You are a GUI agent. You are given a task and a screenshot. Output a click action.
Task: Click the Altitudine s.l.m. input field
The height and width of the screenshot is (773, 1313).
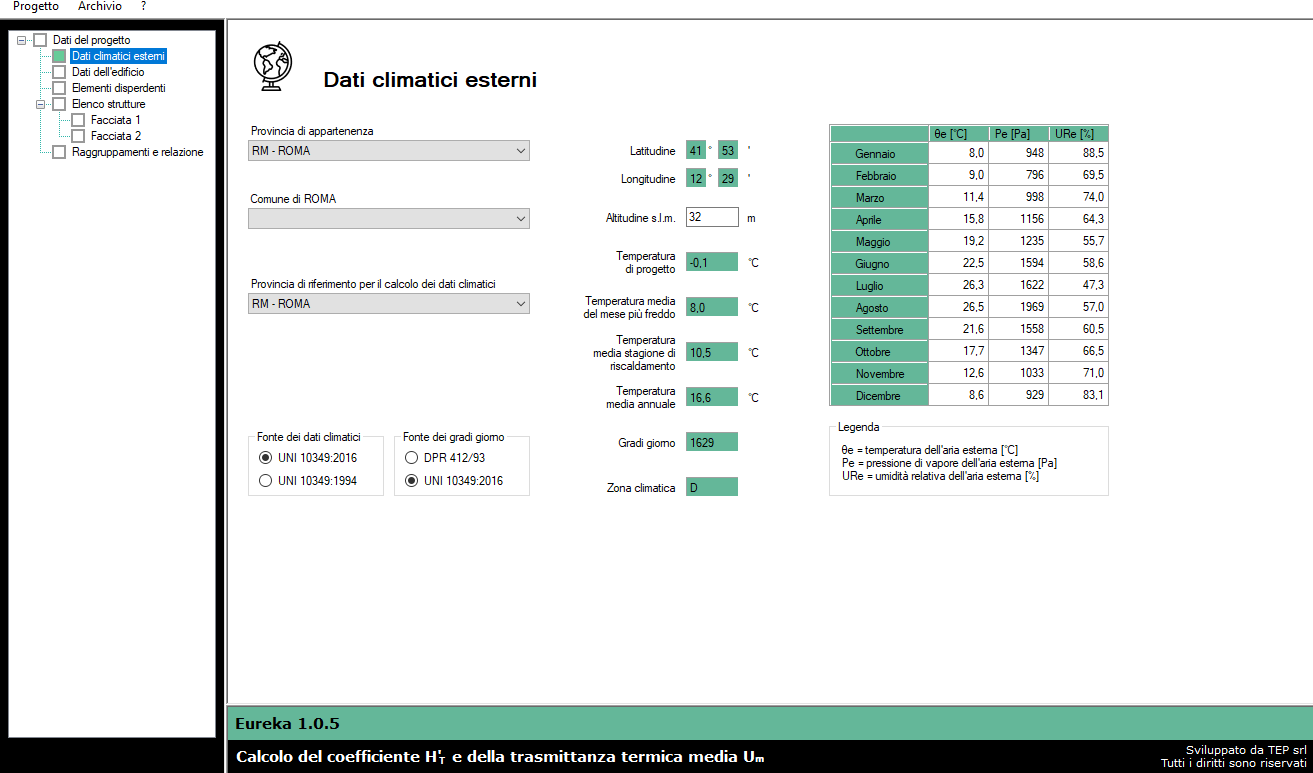[x=712, y=217]
